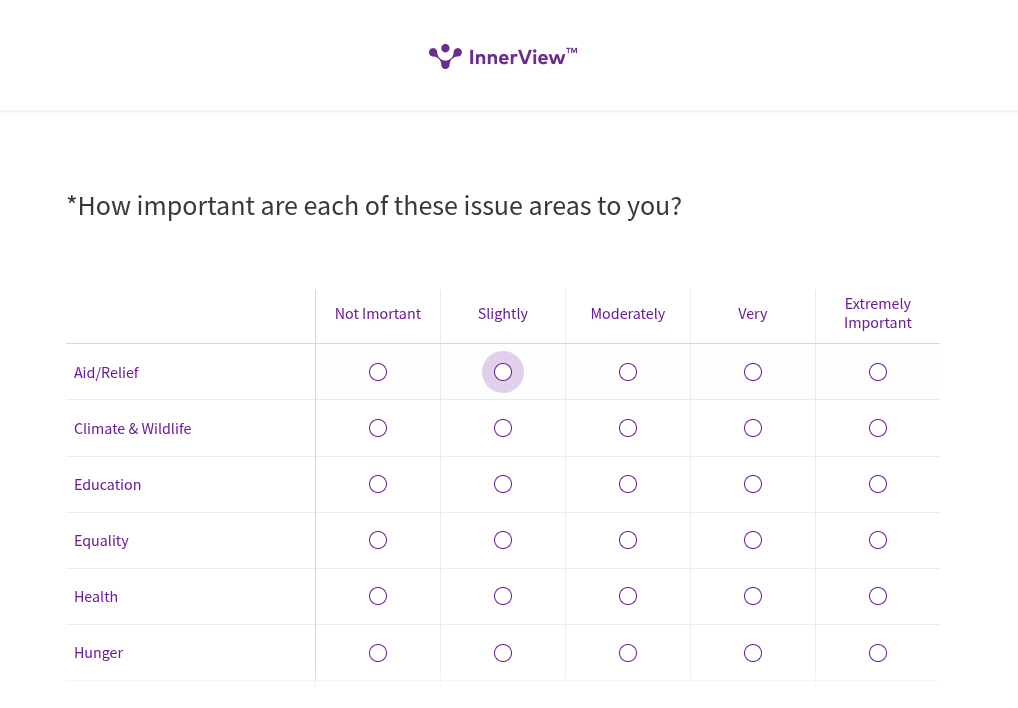Select Slightly for Aid/Relief

[x=503, y=372]
